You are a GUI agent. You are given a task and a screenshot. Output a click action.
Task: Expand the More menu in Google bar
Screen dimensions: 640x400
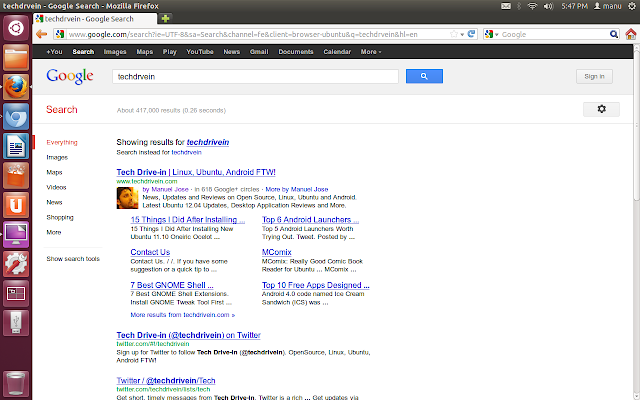point(371,52)
